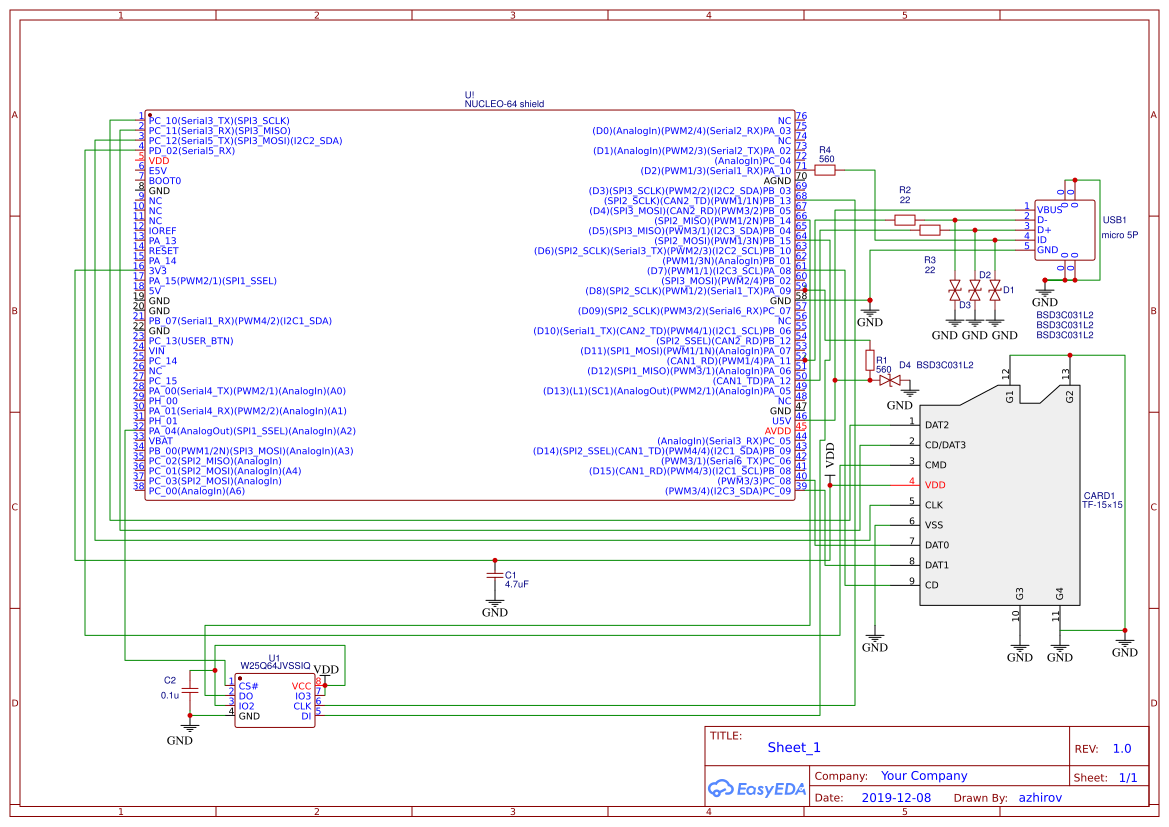Select the micro 5P USB connector USB1
The width and height of the screenshot is (1169, 827).
(x=1065, y=230)
